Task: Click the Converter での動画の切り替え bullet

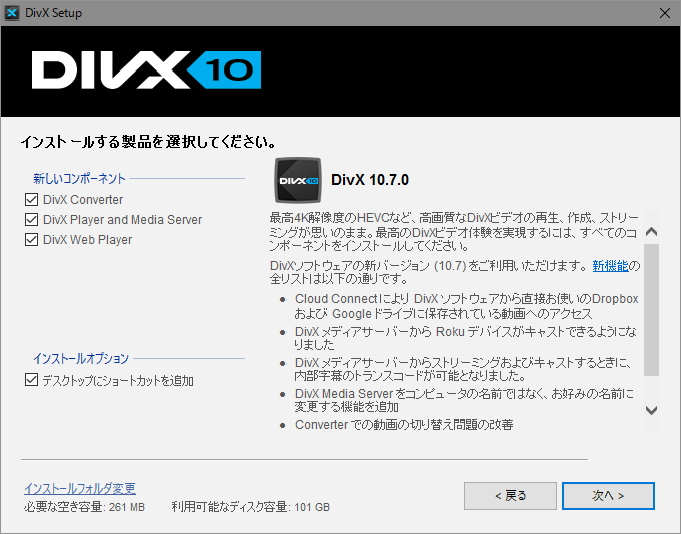Action: coord(404,425)
